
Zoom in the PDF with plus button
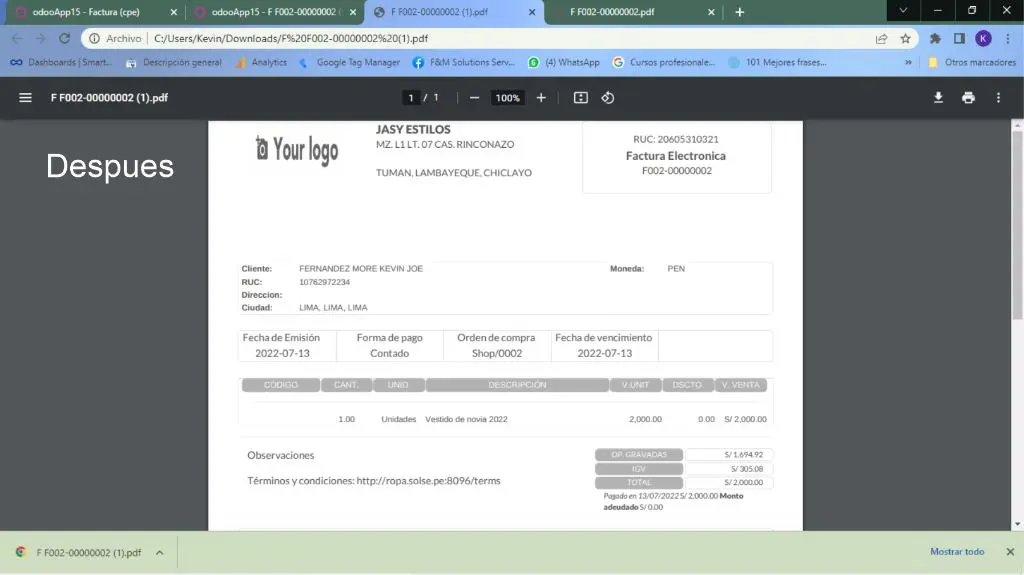541,98
